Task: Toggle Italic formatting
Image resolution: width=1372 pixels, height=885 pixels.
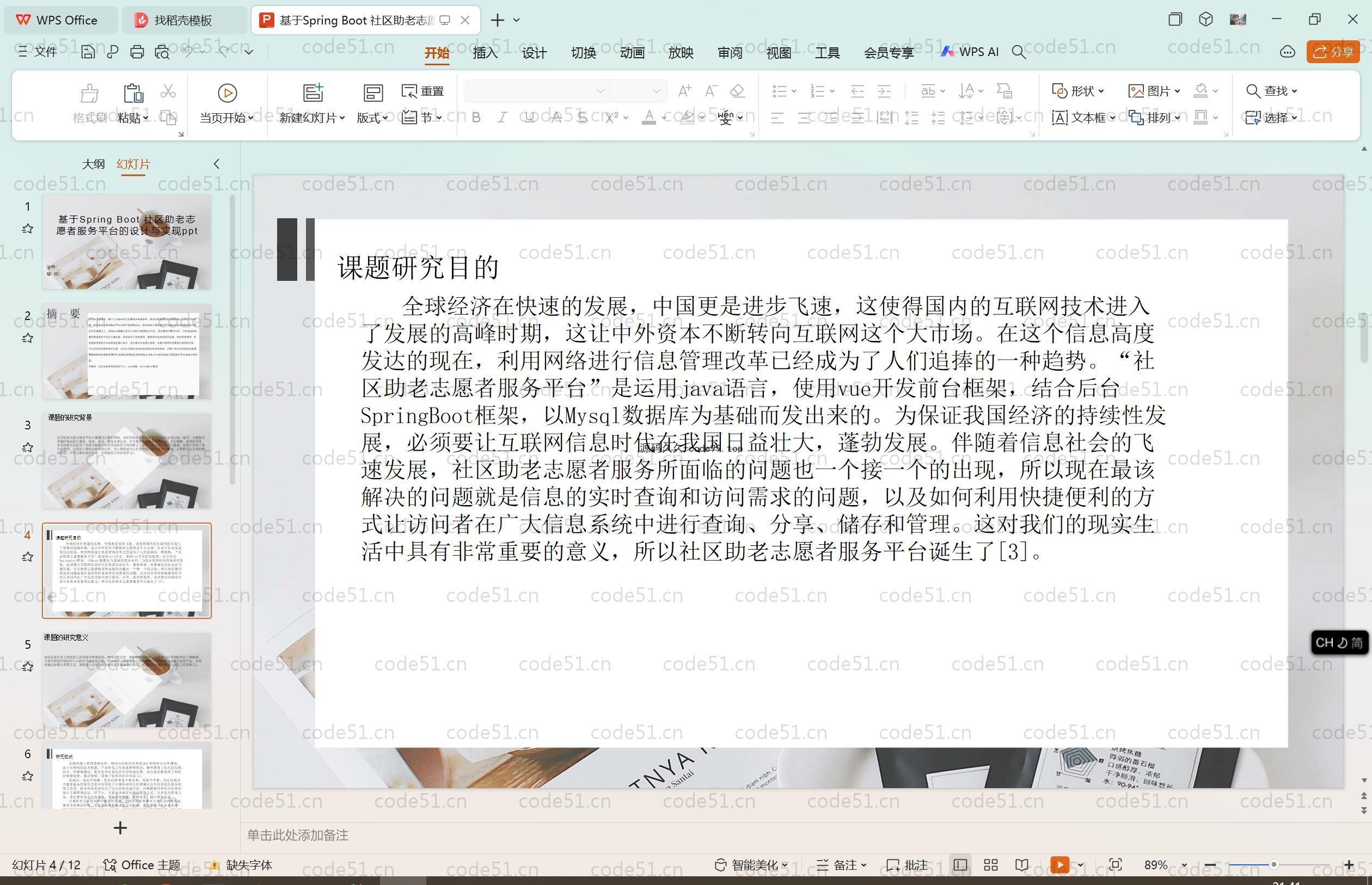Action: [x=503, y=118]
